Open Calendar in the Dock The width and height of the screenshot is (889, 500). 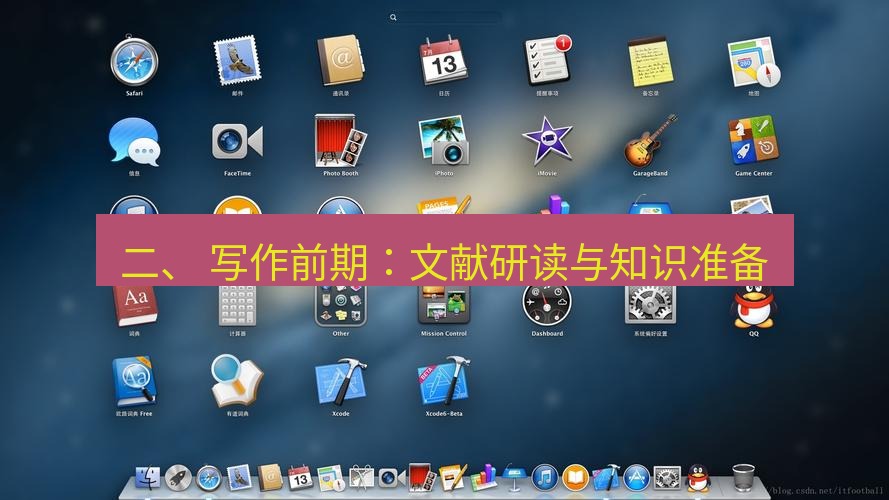click(x=300, y=478)
